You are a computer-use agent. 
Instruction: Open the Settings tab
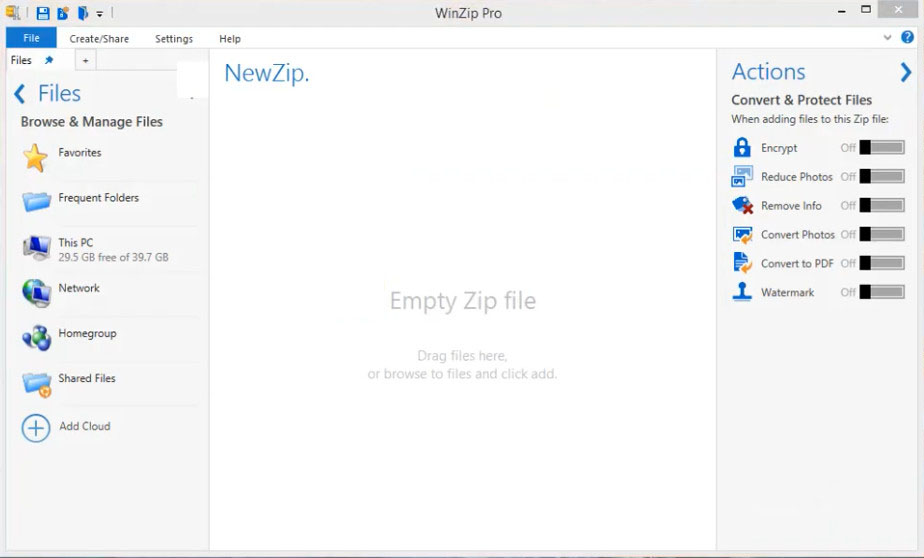coord(174,39)
